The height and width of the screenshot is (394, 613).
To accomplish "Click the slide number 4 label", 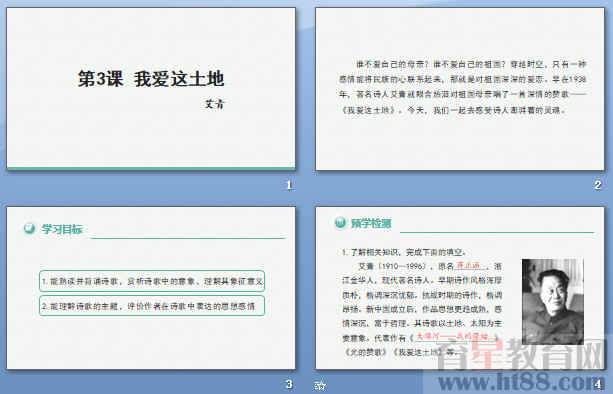I will point(597,384).
